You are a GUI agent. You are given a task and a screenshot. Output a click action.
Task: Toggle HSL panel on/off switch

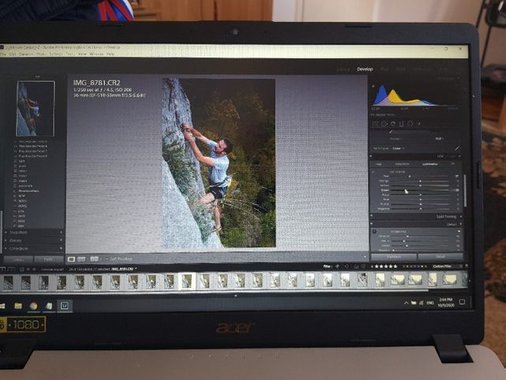click(372, 156)
